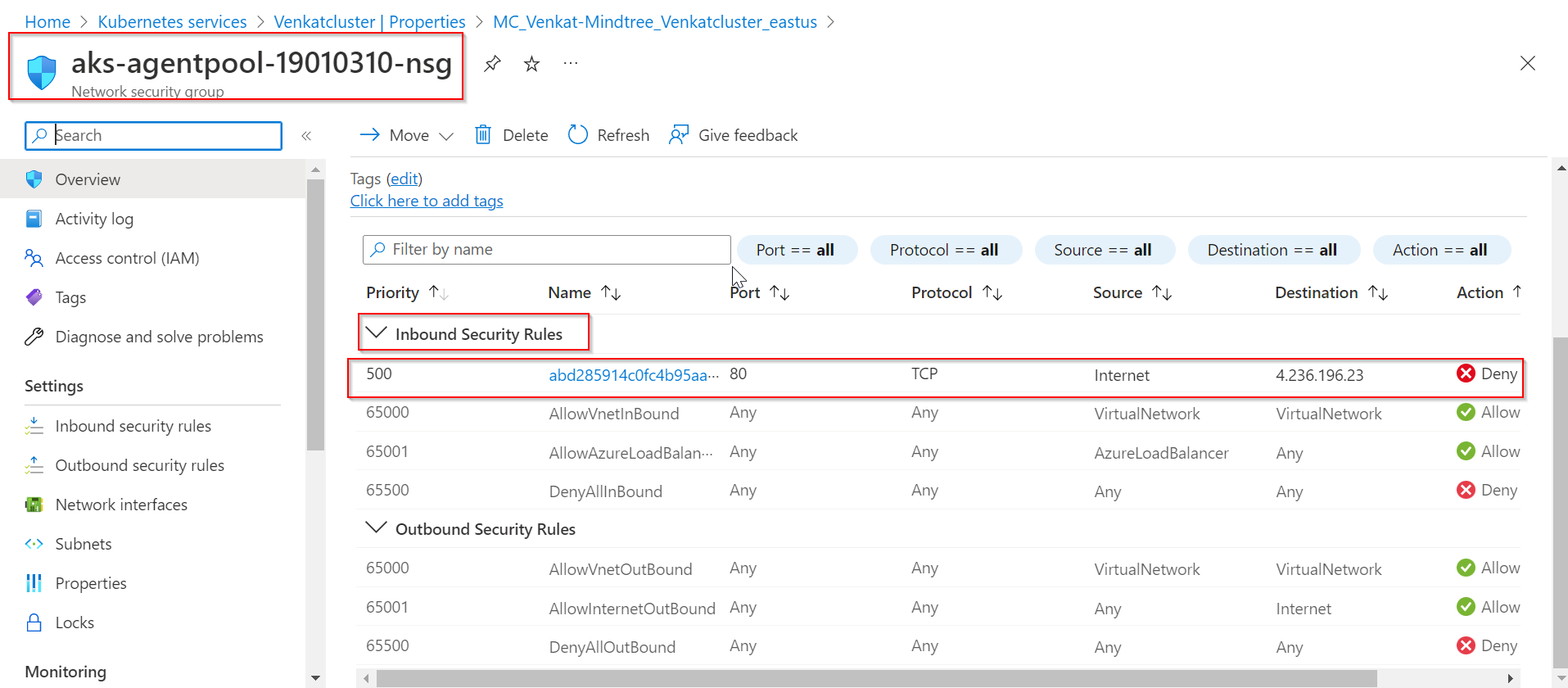Select the DenyAllInBound rule row
Viewport: 1568px width, 688px height.
click(x=938, y=491)
